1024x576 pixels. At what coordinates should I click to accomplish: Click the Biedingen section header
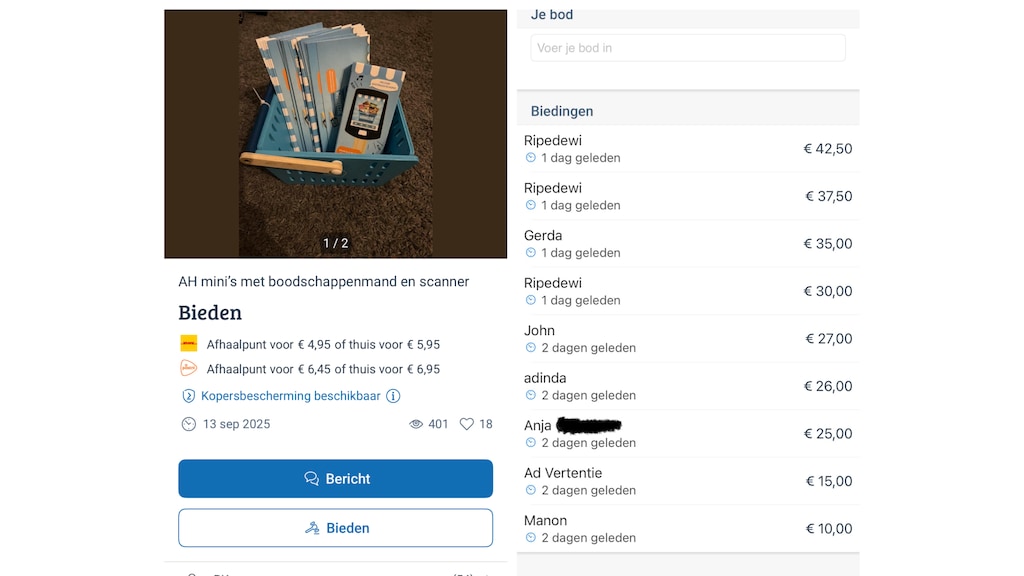(x=562, y=111)
